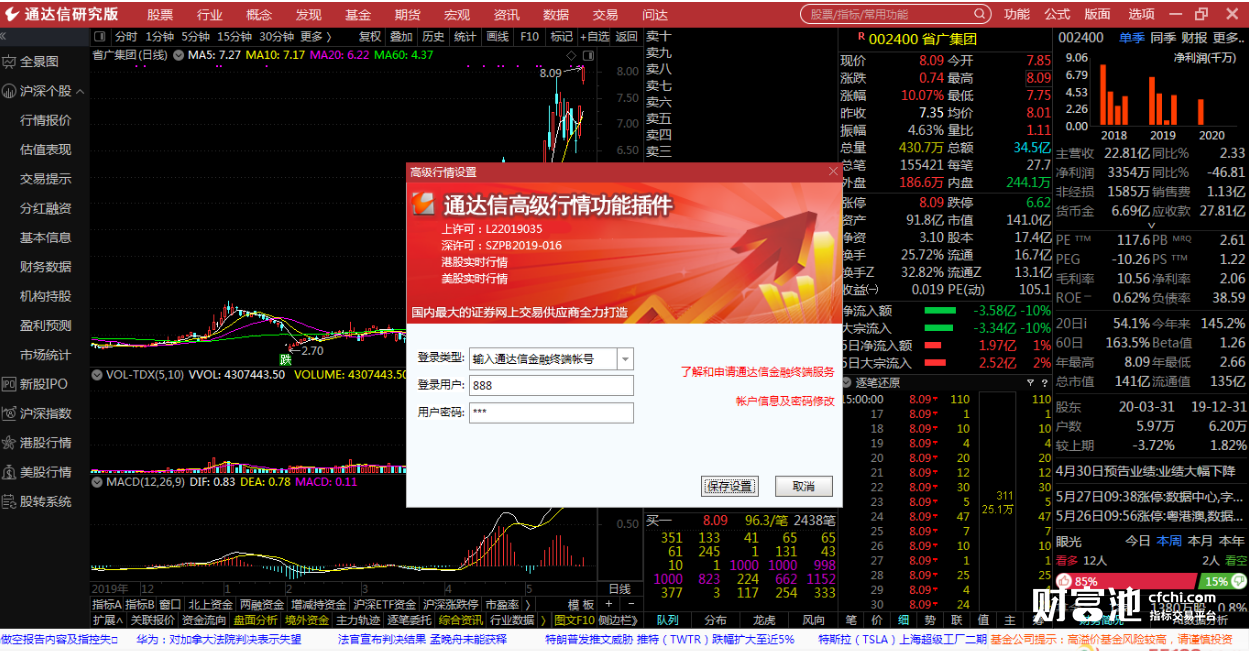Open the 股票 menu
The width and height of the screenshot is (1249, 651).
pyautogui.click(x=160, y=15)
